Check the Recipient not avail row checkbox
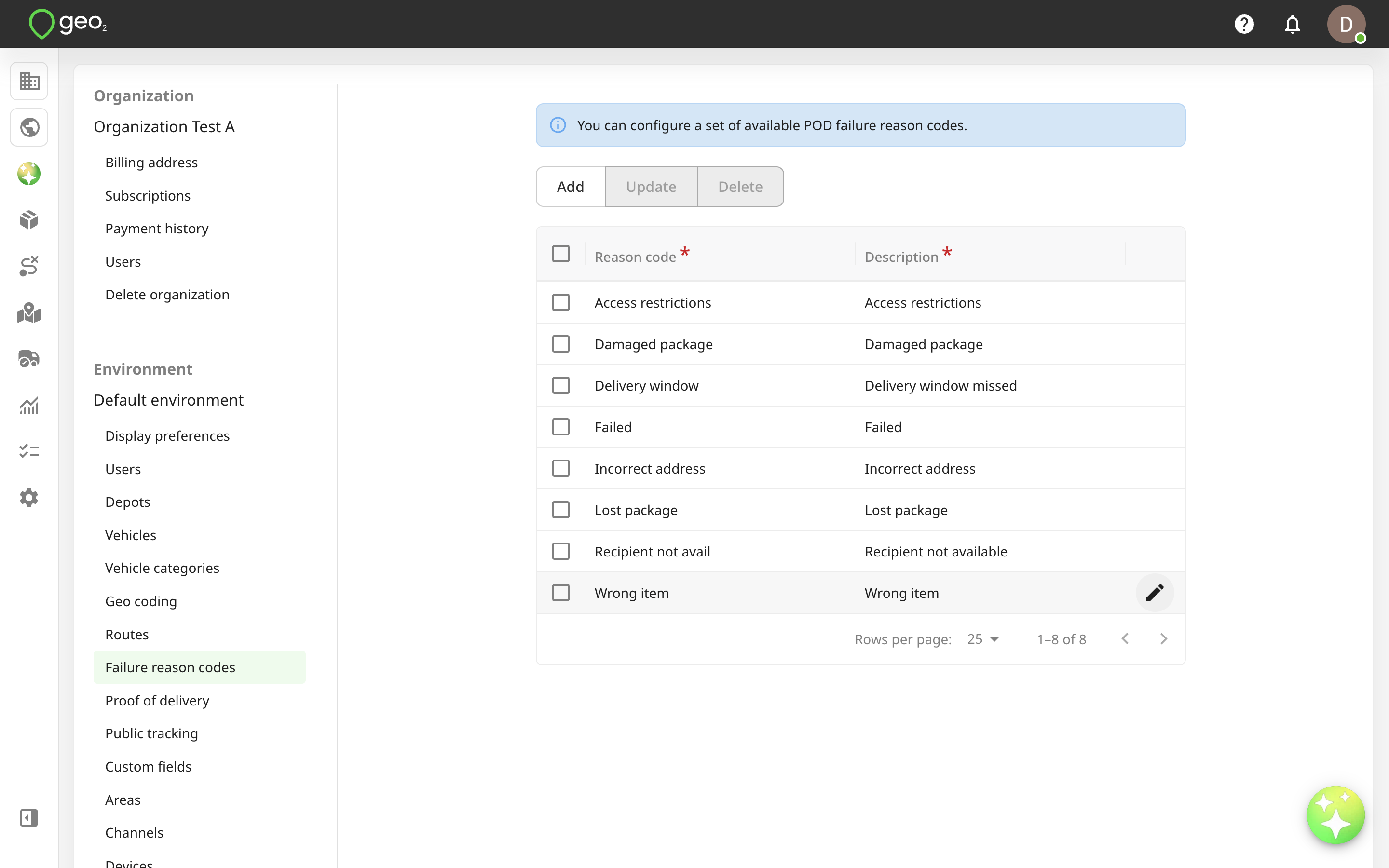This screenshot has width=1389, height=868. tap(561, 551)
